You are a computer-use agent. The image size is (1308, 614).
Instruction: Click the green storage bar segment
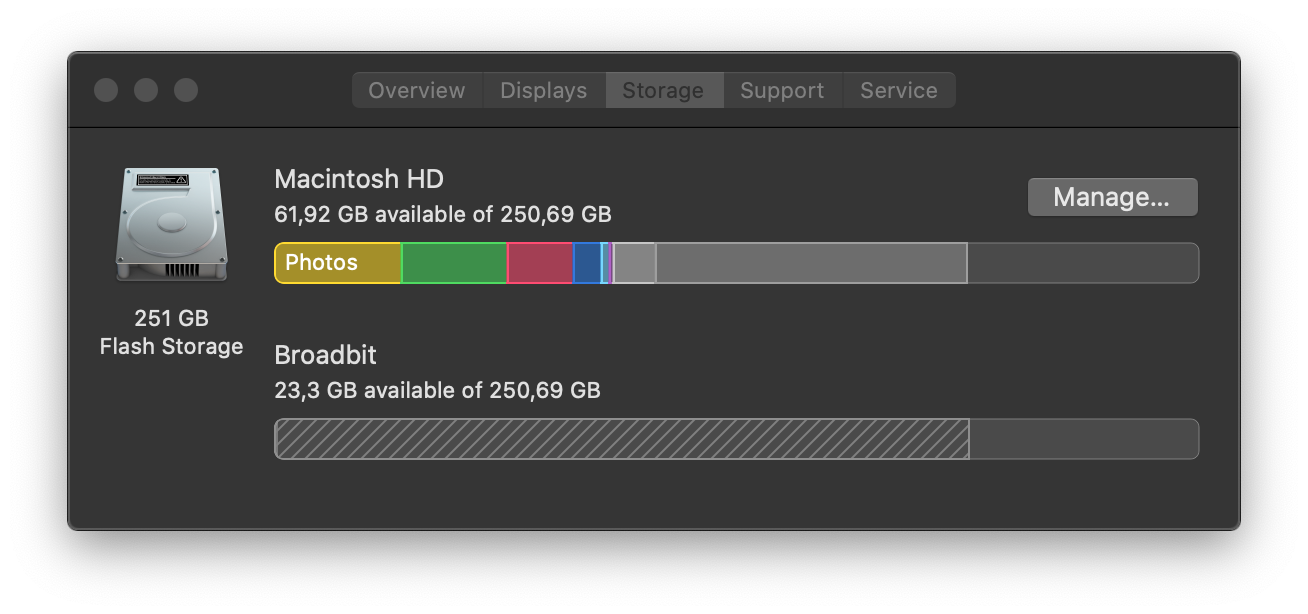[454, 263]
